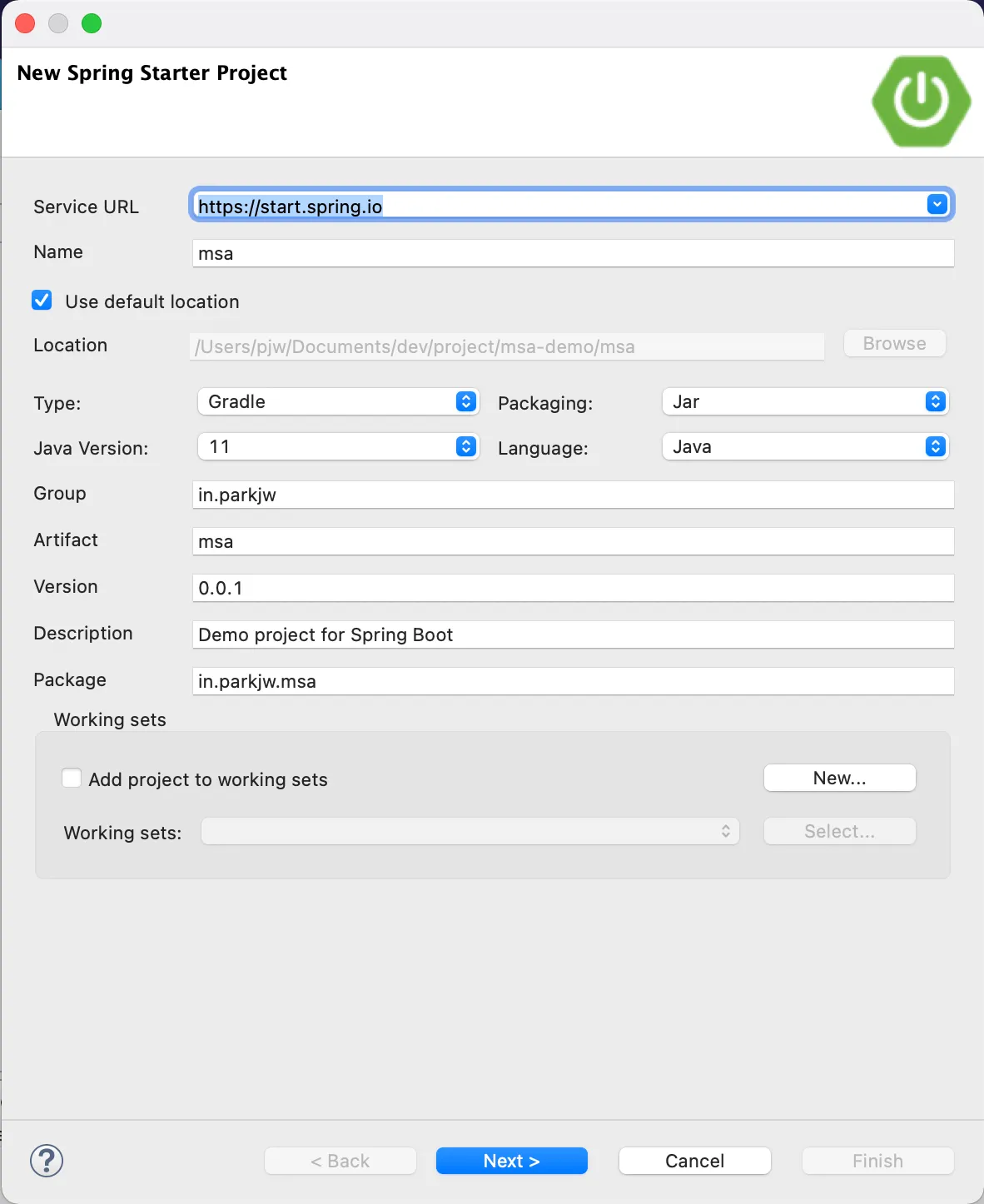Click the Cancel button

coord(694,1161)
